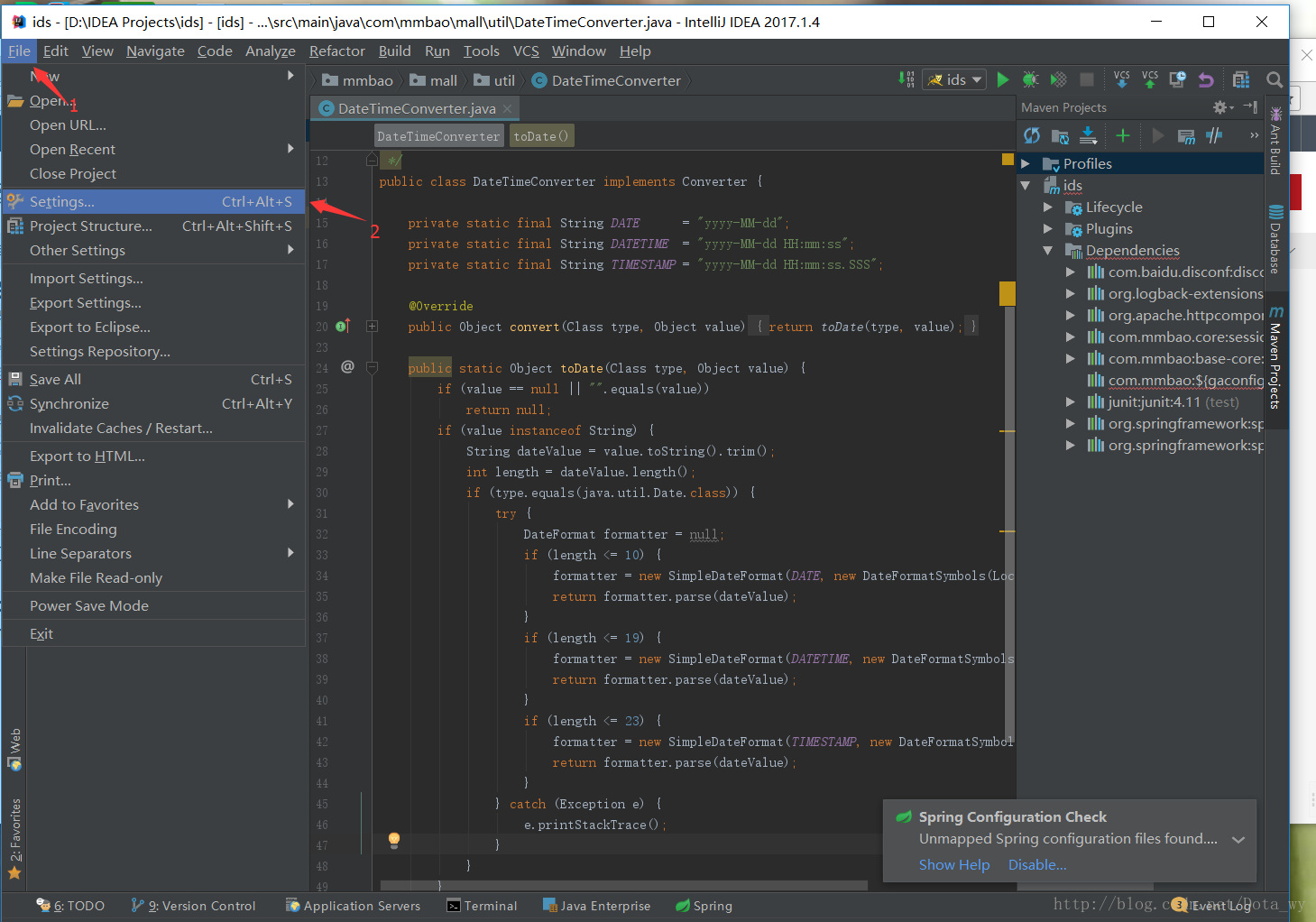Run the ids configuration

pyautogui.click(x=1003, y=79)
